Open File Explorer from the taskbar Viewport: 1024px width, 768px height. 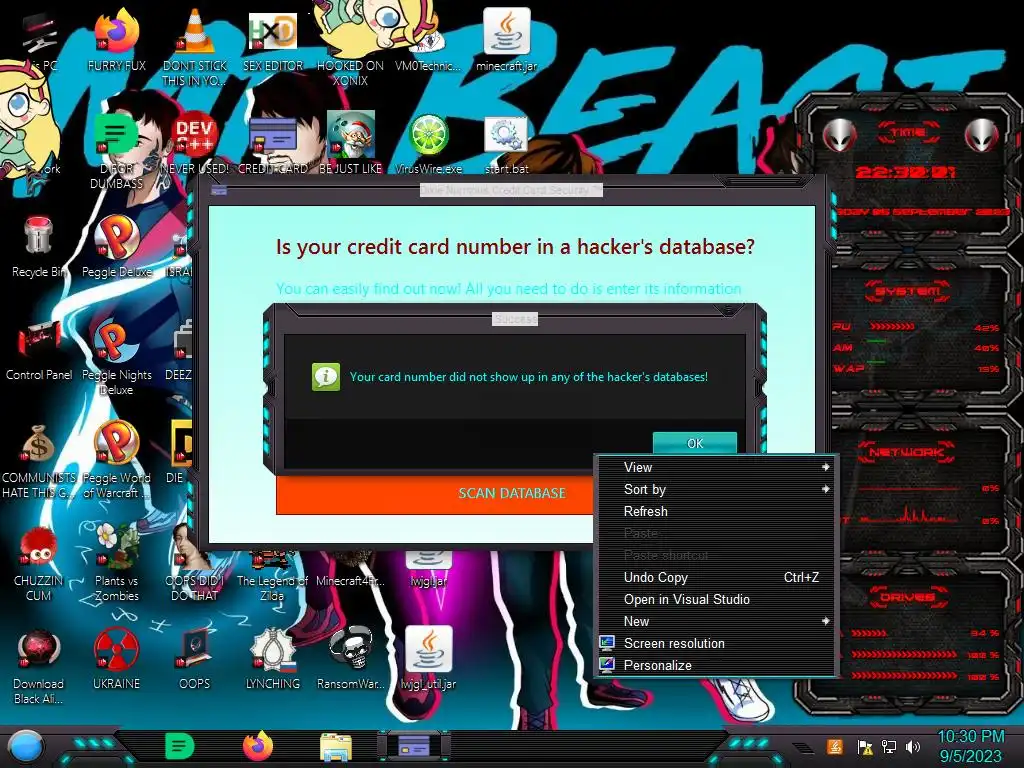[336, 747]
